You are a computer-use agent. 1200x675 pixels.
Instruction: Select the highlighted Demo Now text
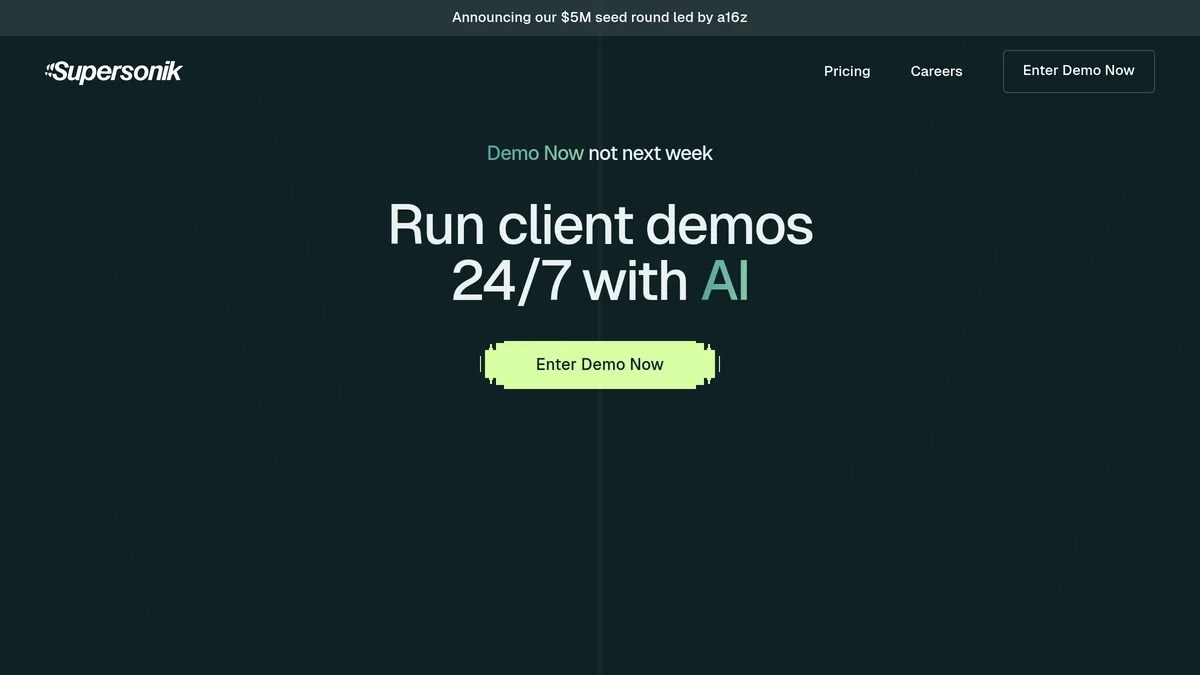coord(534,153)
